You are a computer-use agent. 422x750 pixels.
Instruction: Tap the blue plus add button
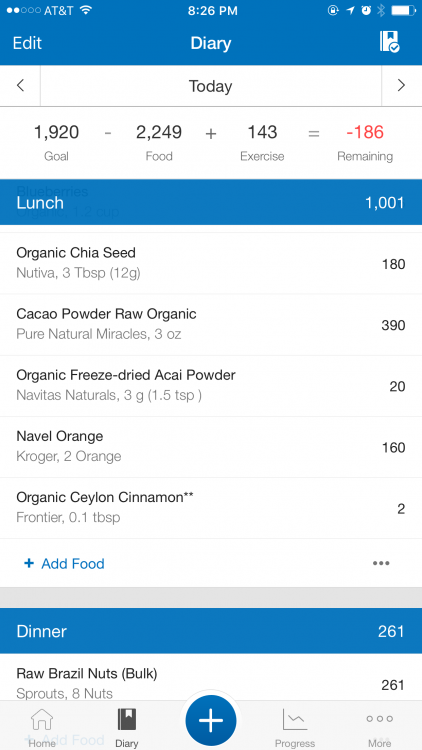(211, 720)
